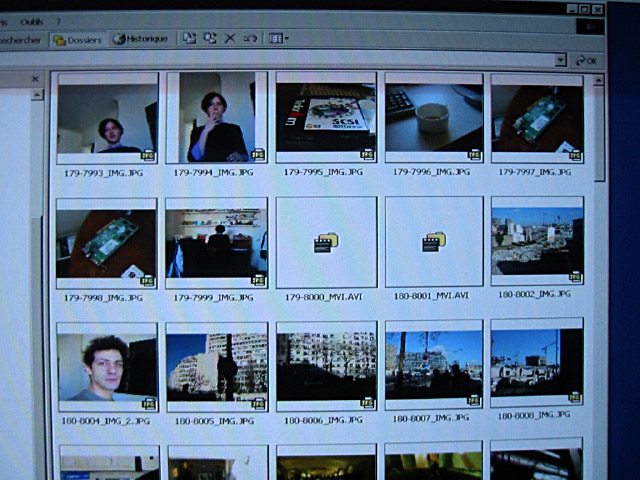Click JPG badge on 180-8004_IMG_2.JPG thumbnail
The image size is (640, 480).
[x=149, y=404]
